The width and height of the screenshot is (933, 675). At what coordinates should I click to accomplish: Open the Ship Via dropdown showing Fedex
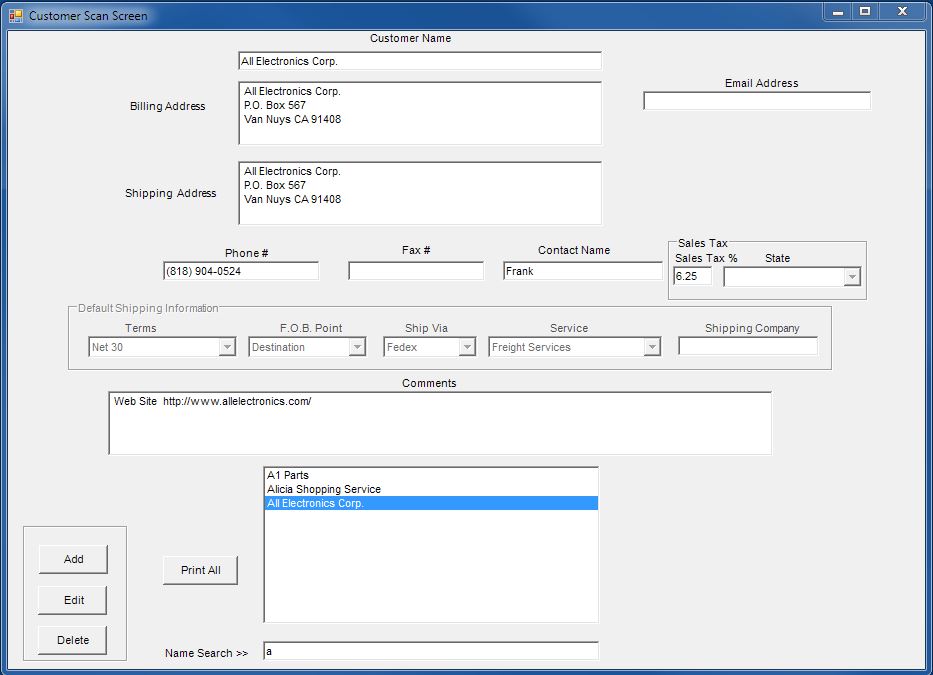point(467,347)
